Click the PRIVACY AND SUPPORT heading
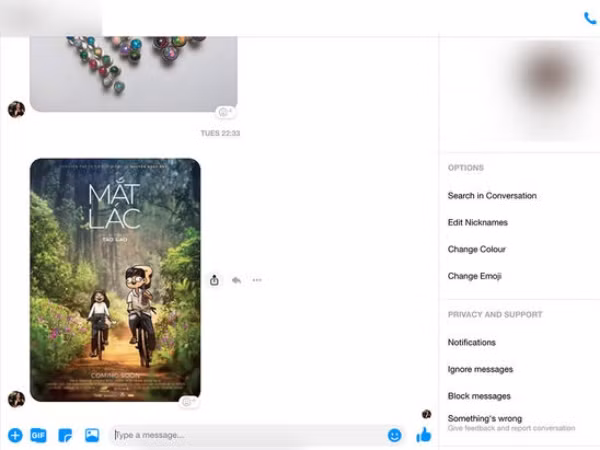This screenshot has height=450, width=600. tap(495, 315)
